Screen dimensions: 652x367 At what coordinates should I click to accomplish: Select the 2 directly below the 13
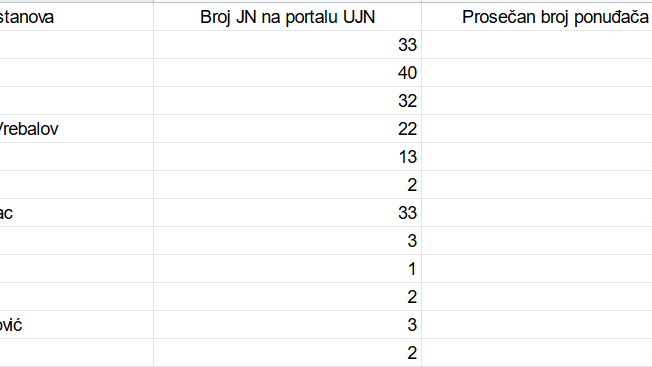click(287, 185)
